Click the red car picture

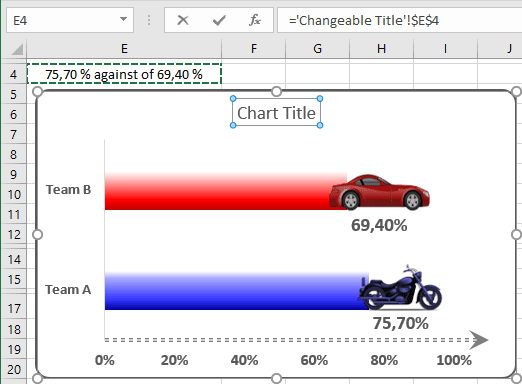379,192
